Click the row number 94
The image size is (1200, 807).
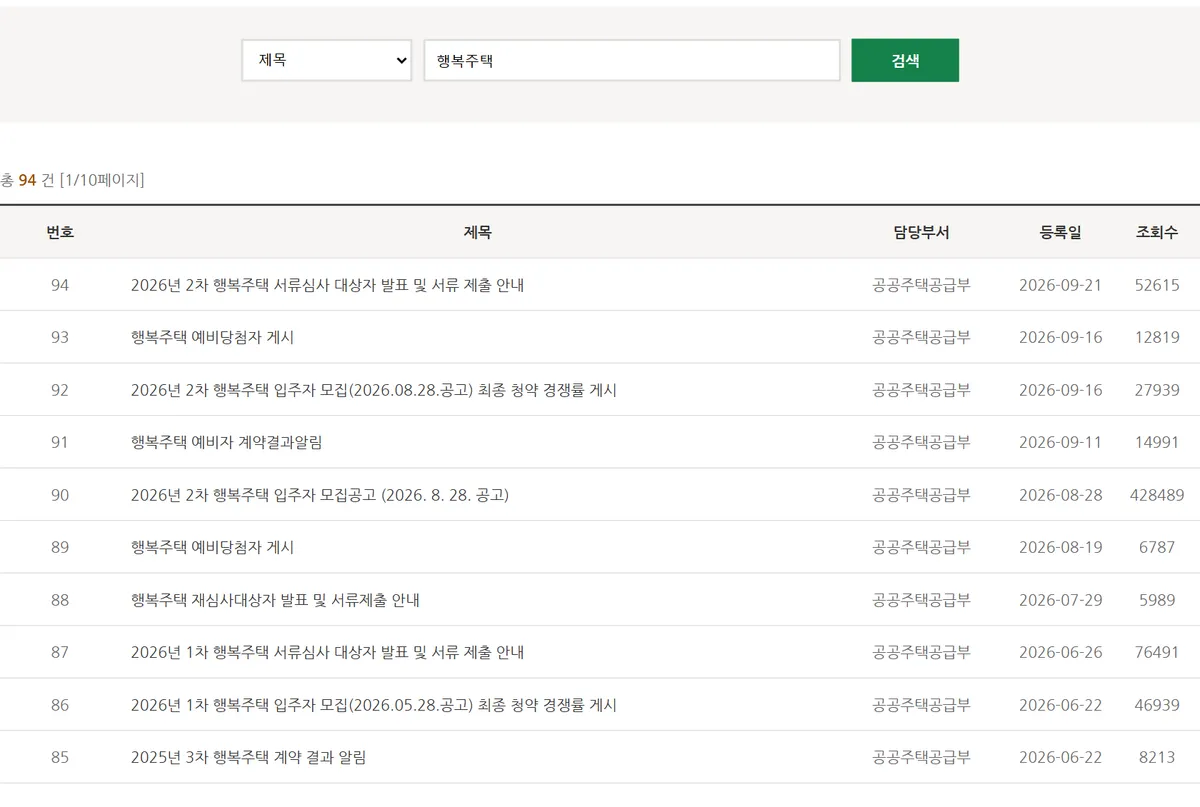60,285
